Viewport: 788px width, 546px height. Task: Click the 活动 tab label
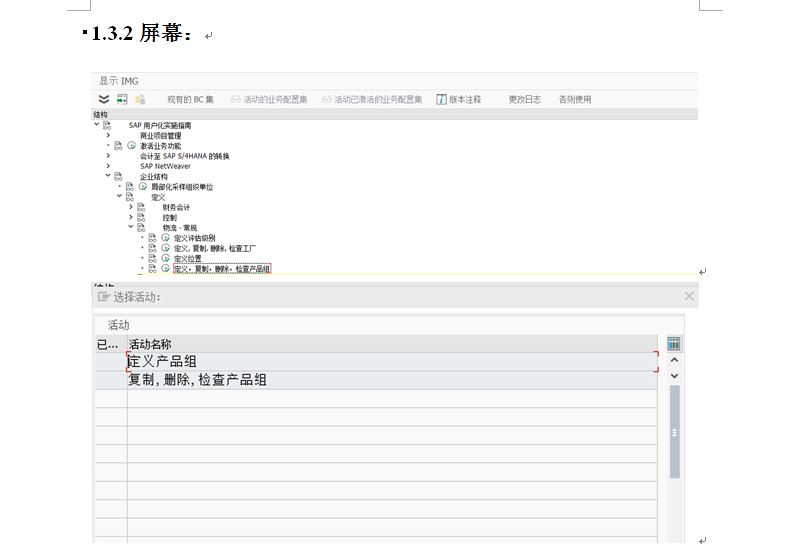(119, 325)
